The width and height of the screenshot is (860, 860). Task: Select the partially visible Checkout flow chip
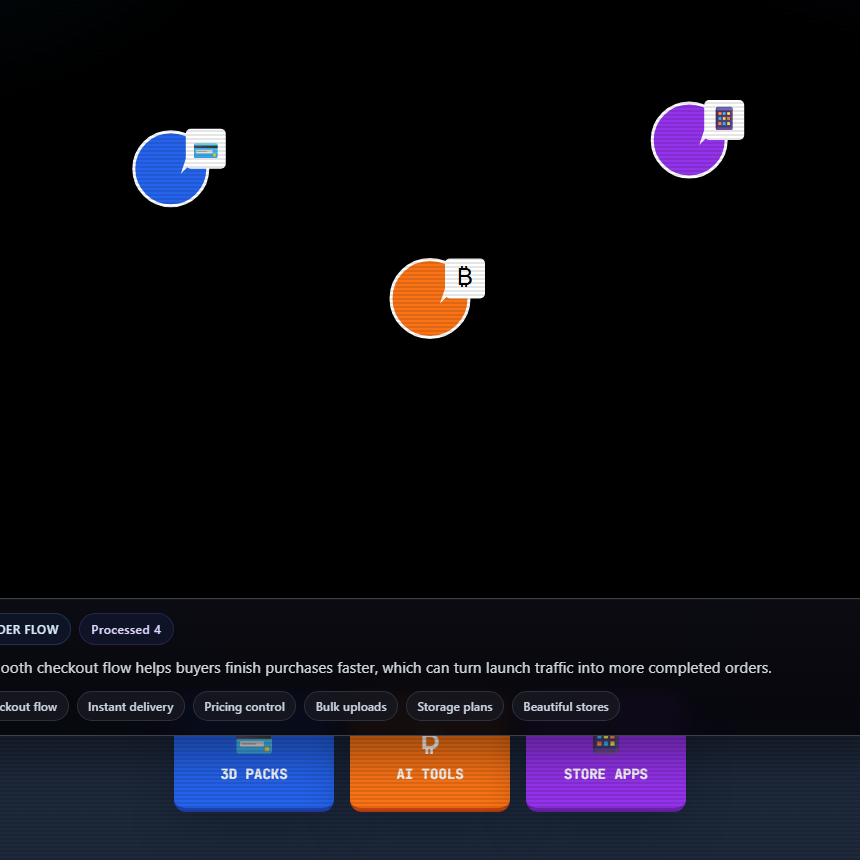pos(32,707)
